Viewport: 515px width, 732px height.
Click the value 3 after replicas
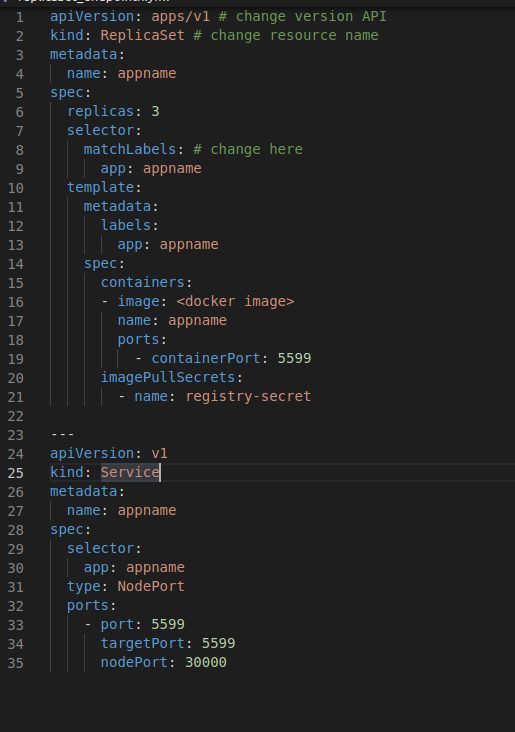(155, 112)
